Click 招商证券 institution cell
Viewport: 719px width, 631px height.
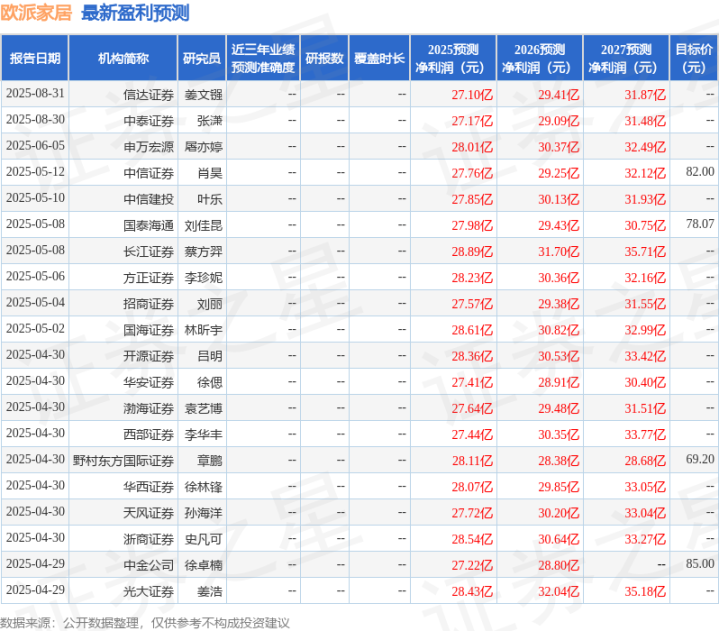point(148,304)
